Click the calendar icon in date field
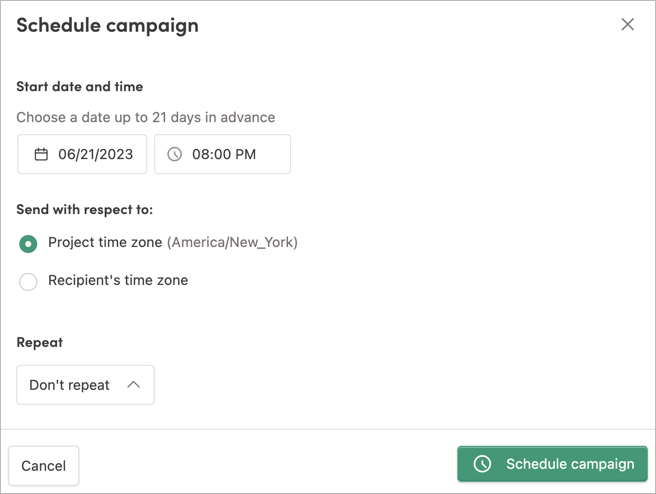 click(41, 154)
